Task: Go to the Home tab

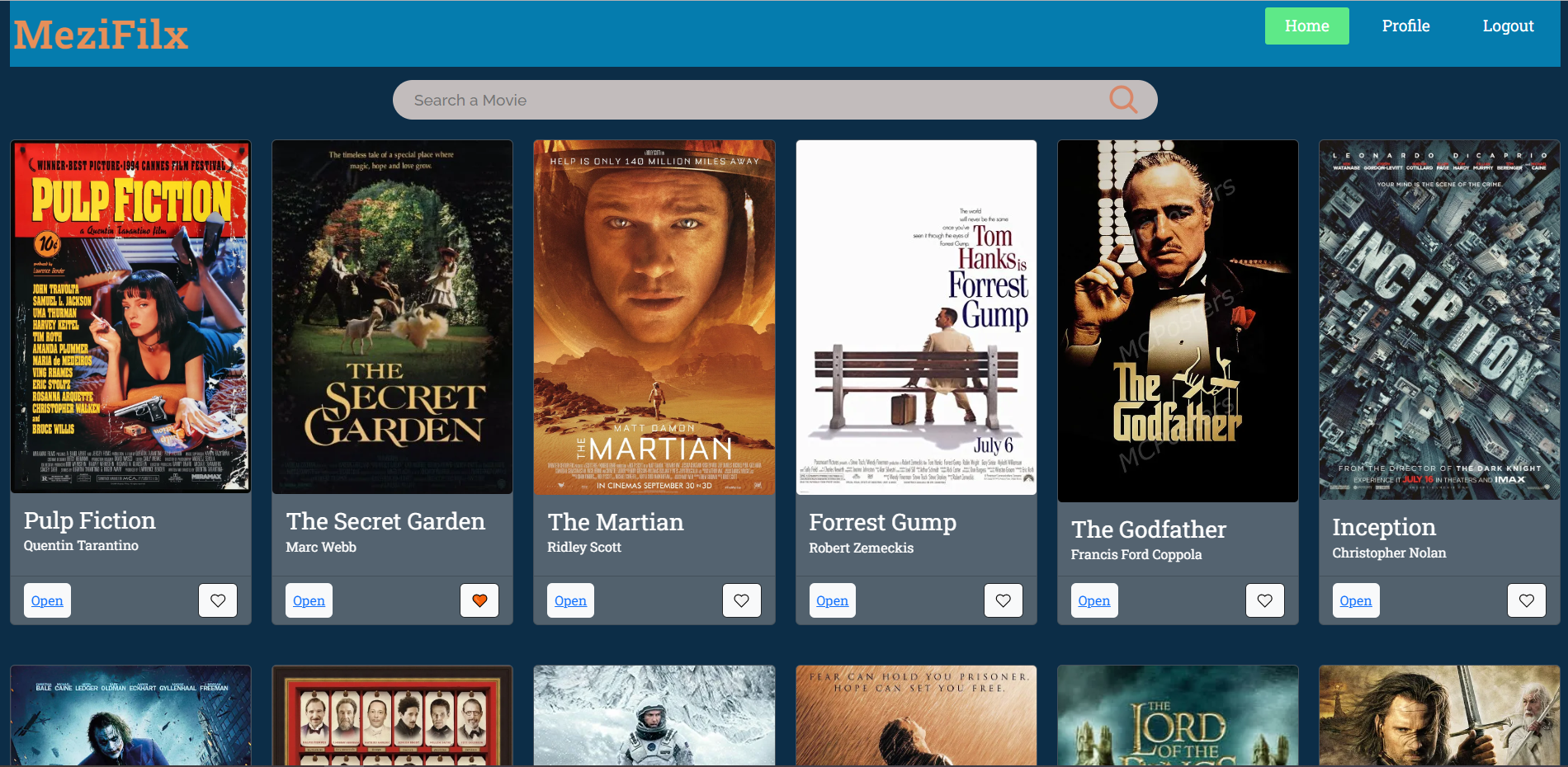Action: (1306, 26)
